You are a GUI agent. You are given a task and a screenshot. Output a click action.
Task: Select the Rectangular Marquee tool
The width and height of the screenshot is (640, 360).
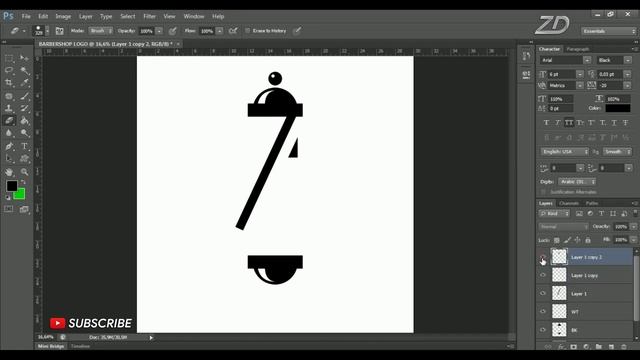(x=9, y=58)
